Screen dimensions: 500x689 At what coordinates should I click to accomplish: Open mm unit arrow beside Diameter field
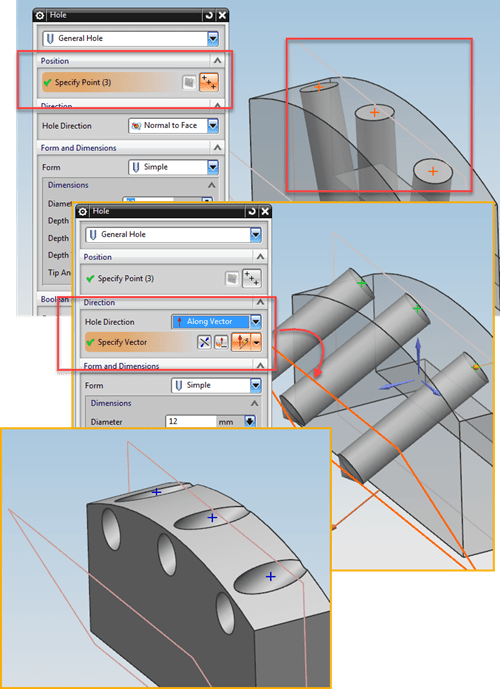tap(250, 421)
